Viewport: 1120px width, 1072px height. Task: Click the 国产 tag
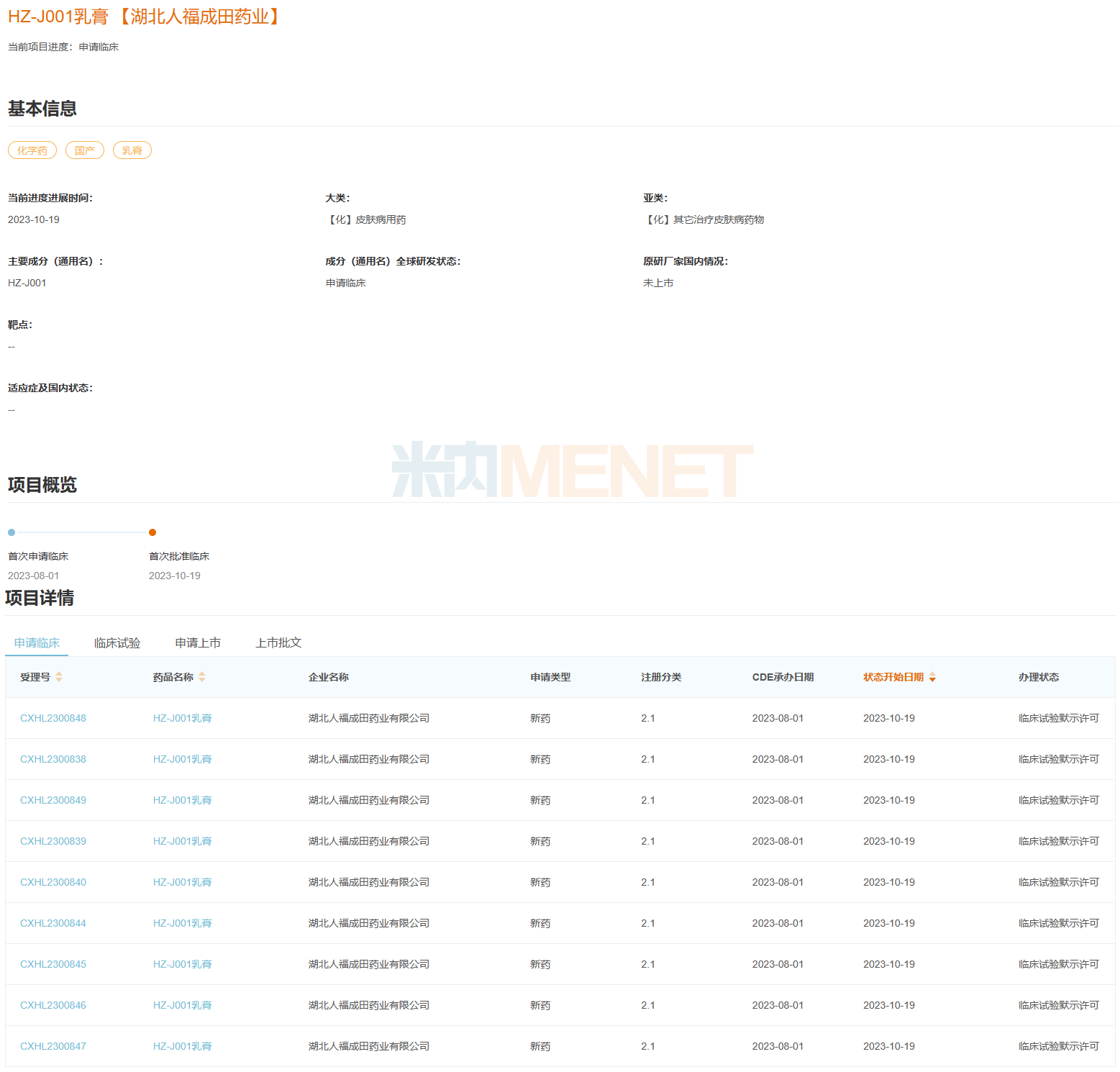pyautogui.click(x=85, y=150)
